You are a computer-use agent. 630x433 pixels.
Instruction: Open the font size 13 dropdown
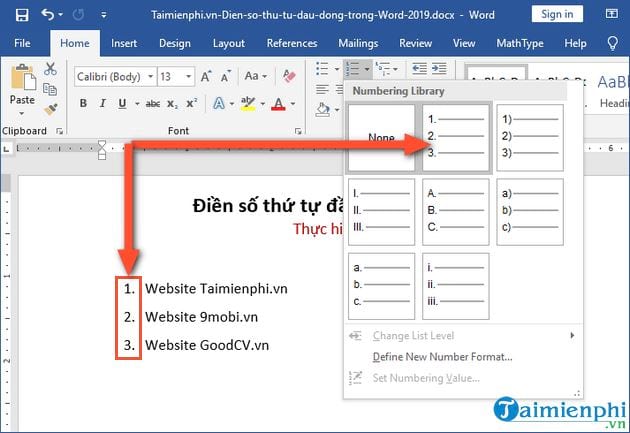click(188, 76)
